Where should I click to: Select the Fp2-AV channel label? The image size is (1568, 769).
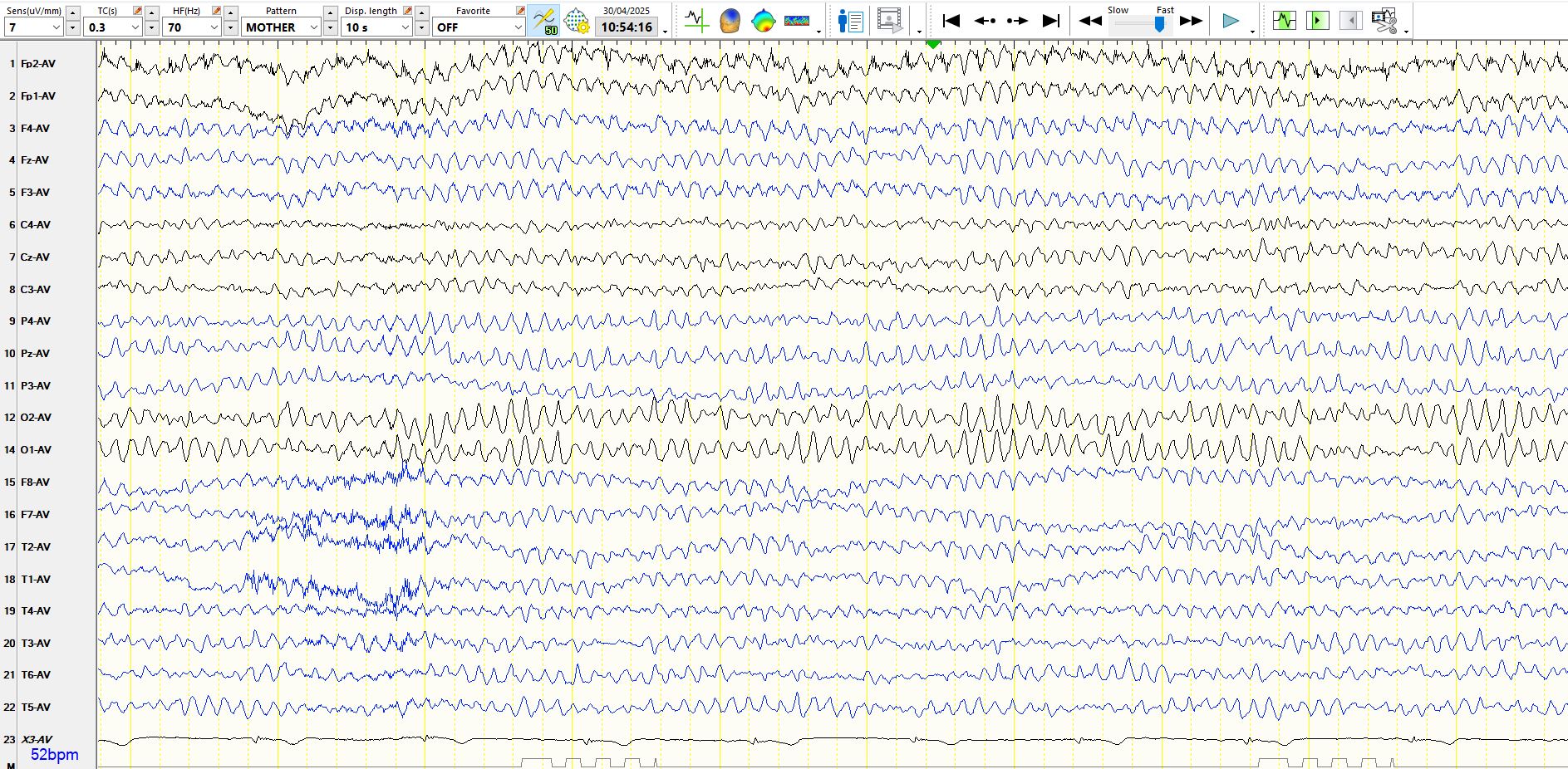tap(38, 64)
